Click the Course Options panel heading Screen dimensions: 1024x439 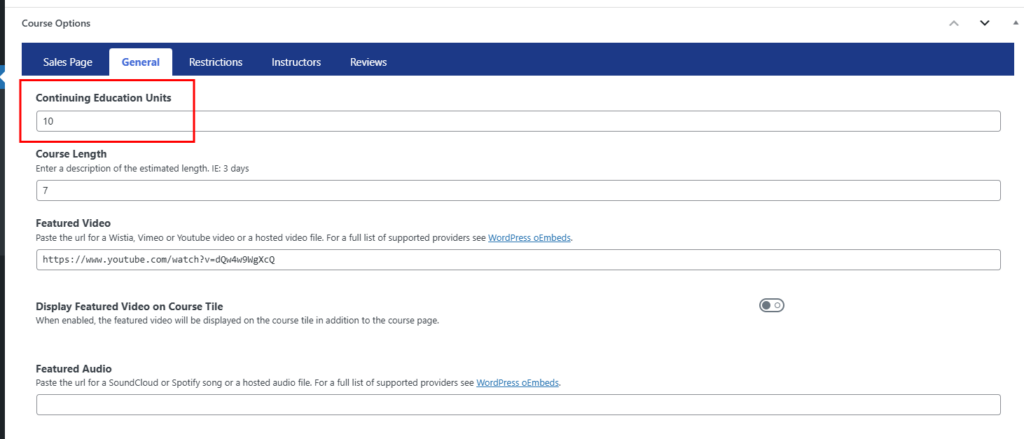[56, 24]
